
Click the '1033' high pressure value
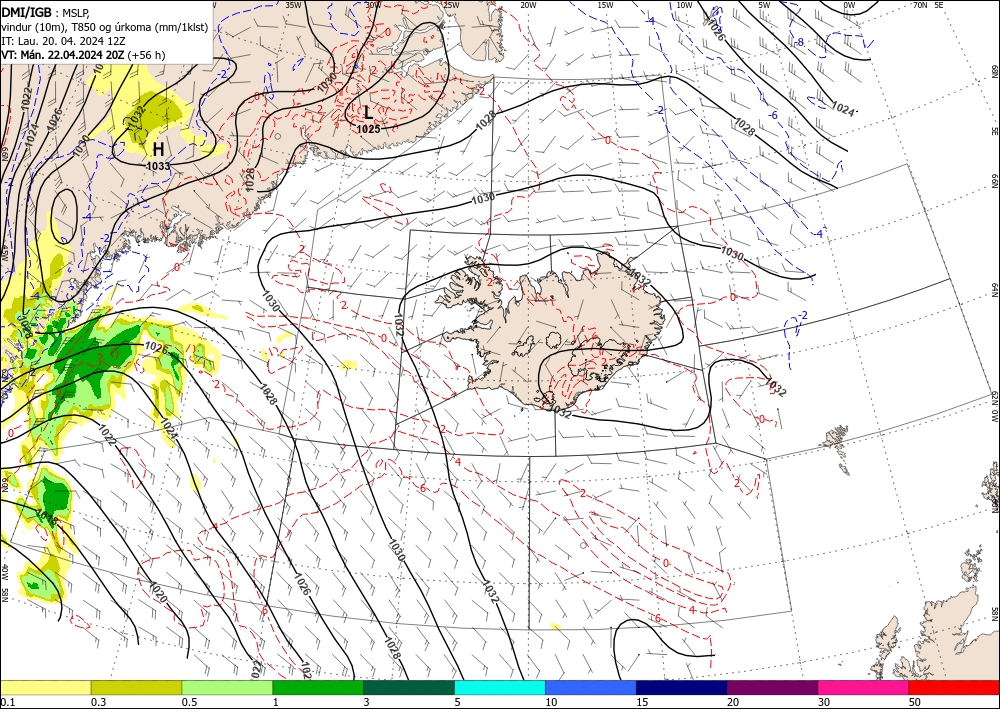point(158,166)
